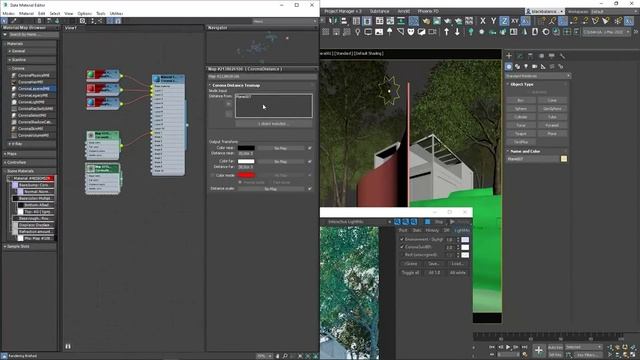
Task: Click the mask-shaped icon in second toolbar row
Action: pyautogui.click(x=411, y=32)
